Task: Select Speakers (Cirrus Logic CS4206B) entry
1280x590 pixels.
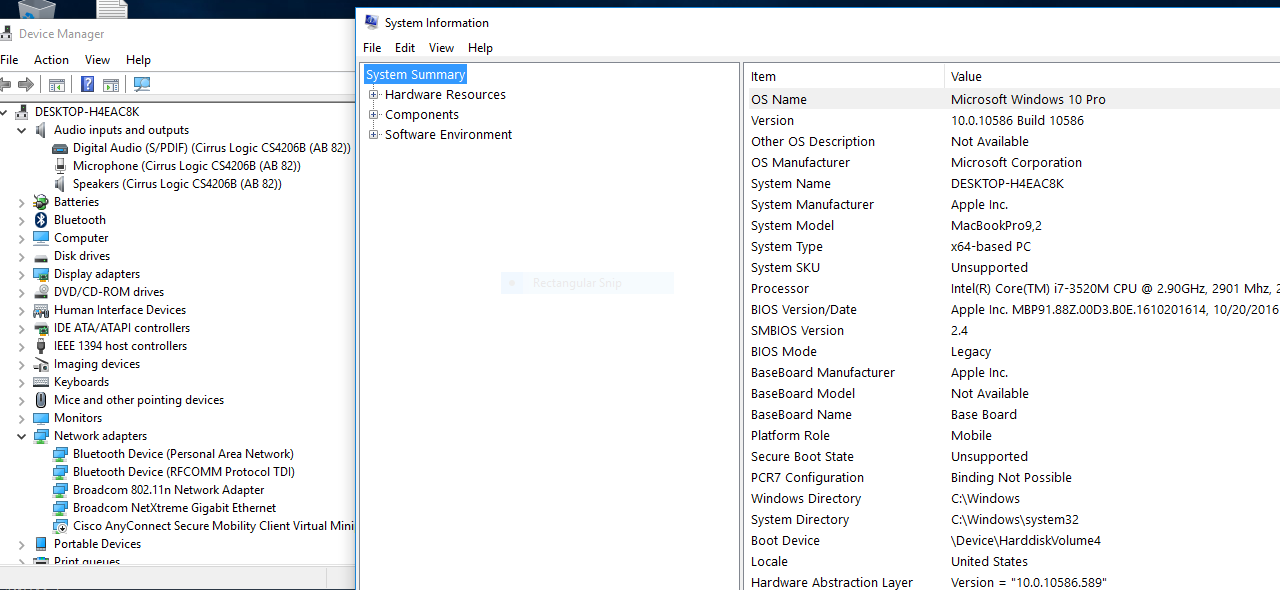Action: (177, 184)
